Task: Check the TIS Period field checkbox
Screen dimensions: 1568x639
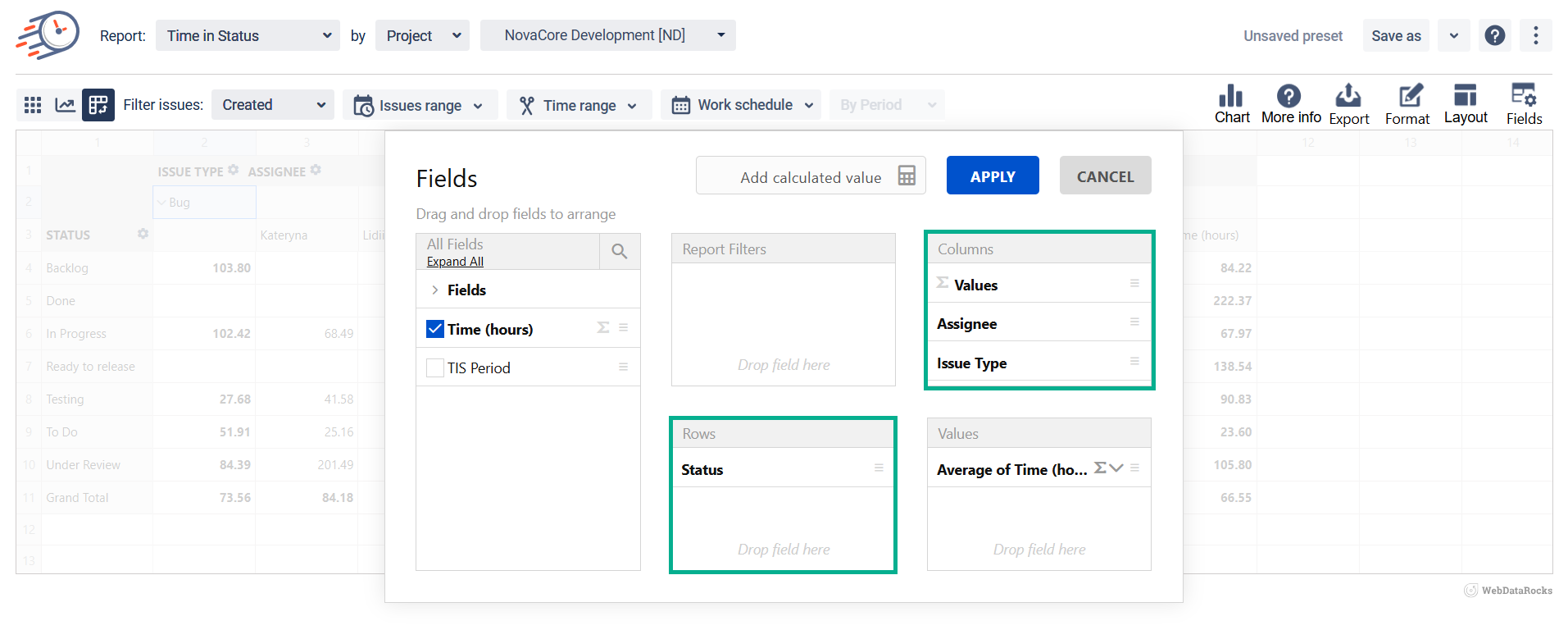Action: pyautogui.click(x=435, y=368)
